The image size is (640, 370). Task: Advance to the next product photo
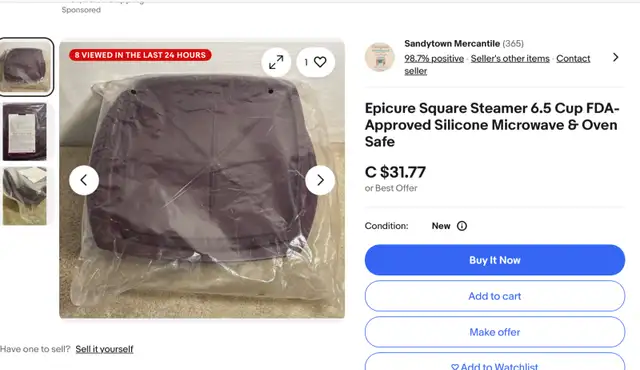coord(320,180)
